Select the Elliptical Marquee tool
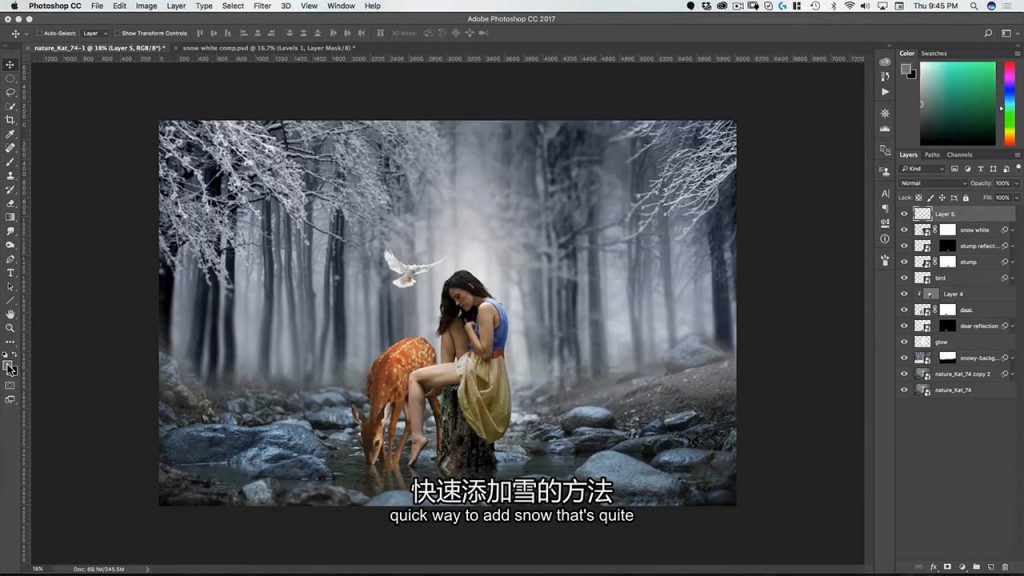The height and width of the screenshot is (576, 1024). tap(10, 78)
